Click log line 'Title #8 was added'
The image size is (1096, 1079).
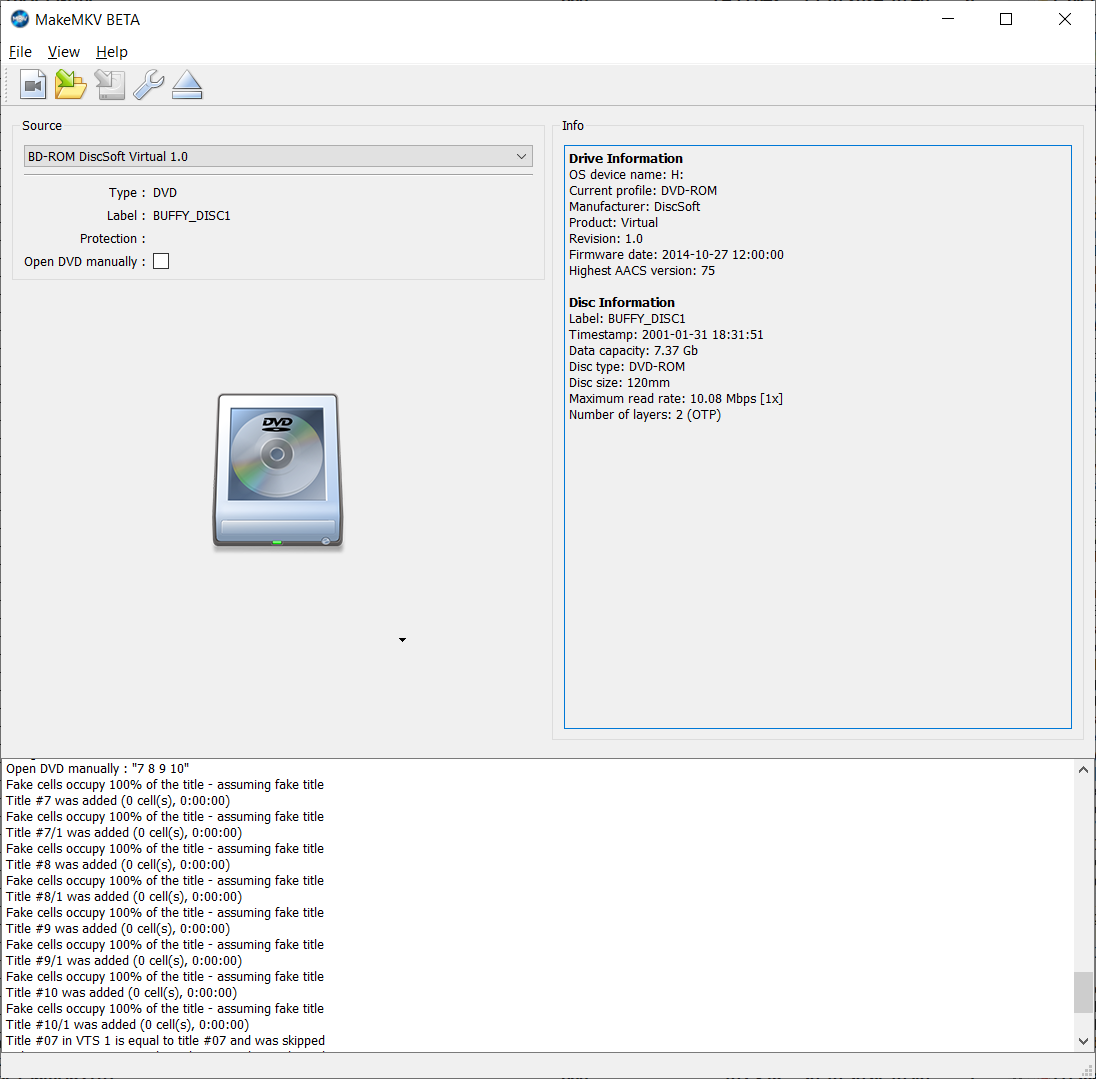[118, 865]
